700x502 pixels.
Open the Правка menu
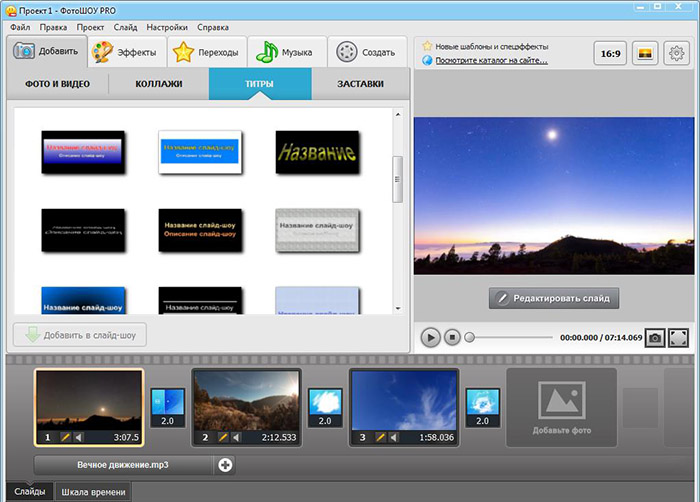coord(53,27)
